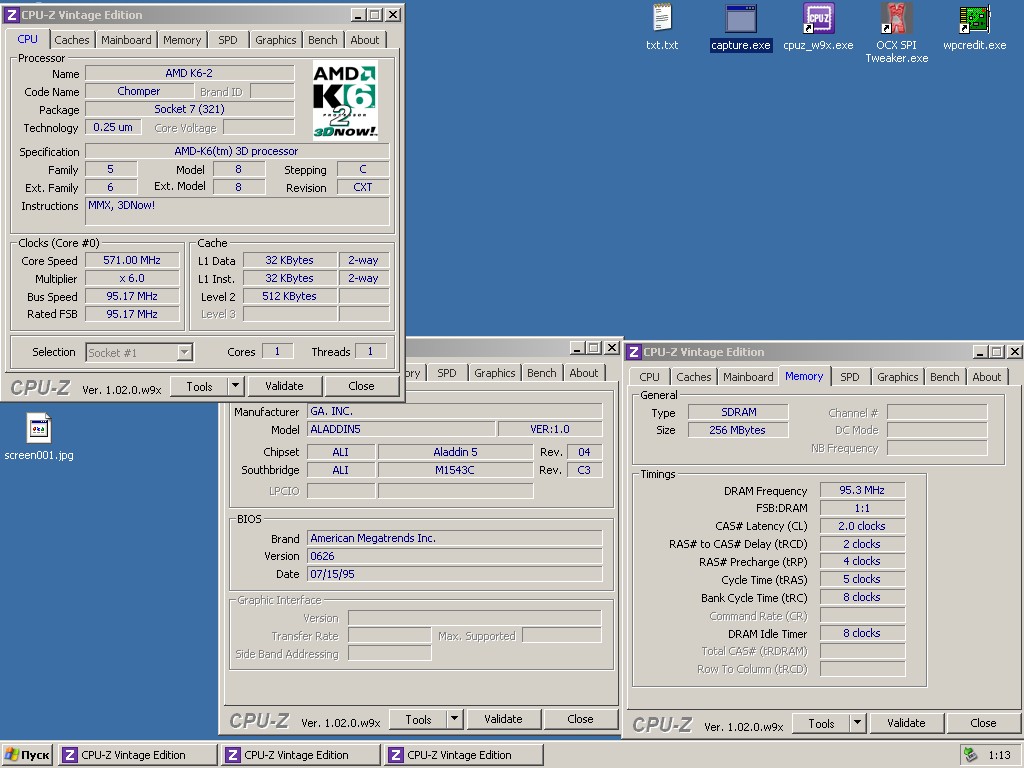Screen dimensions: 1024x768
Task: Open About tab in CPU window
Action: tap(364, 40)
